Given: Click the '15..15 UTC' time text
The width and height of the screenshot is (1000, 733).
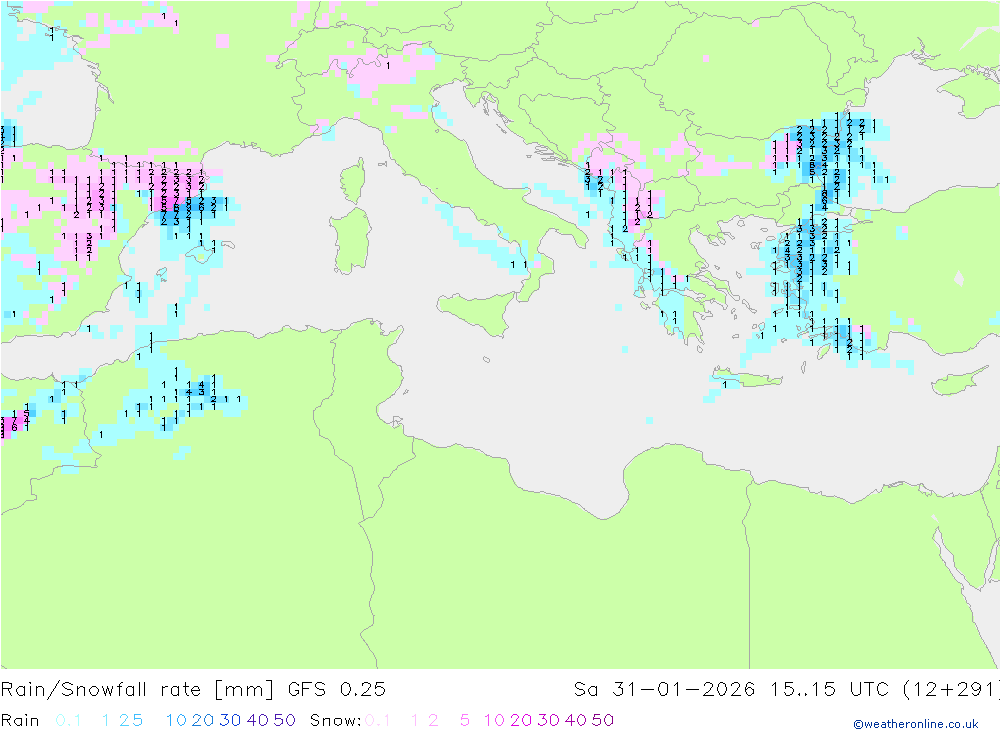Looking at the screenshot, I should (x=830, y=690).
